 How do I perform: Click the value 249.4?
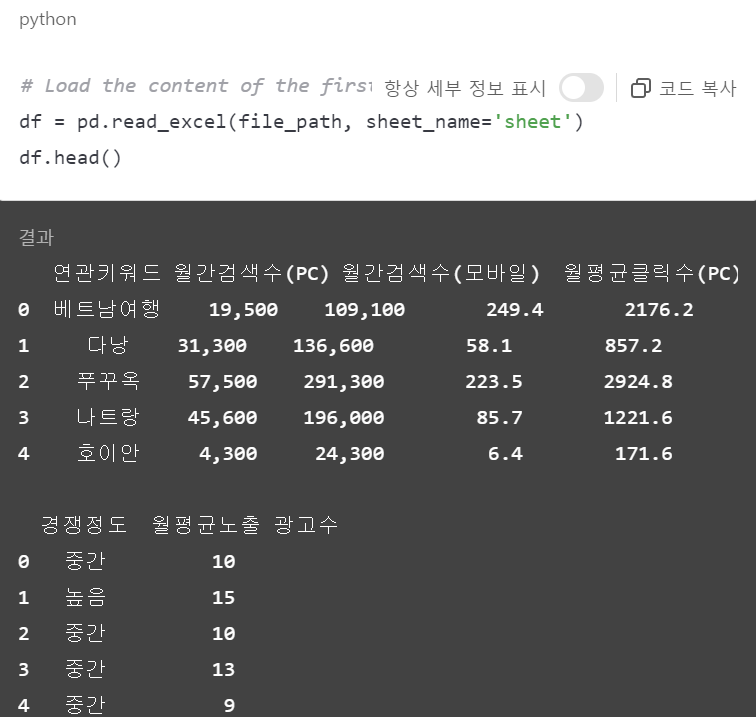tap(514, 310)
